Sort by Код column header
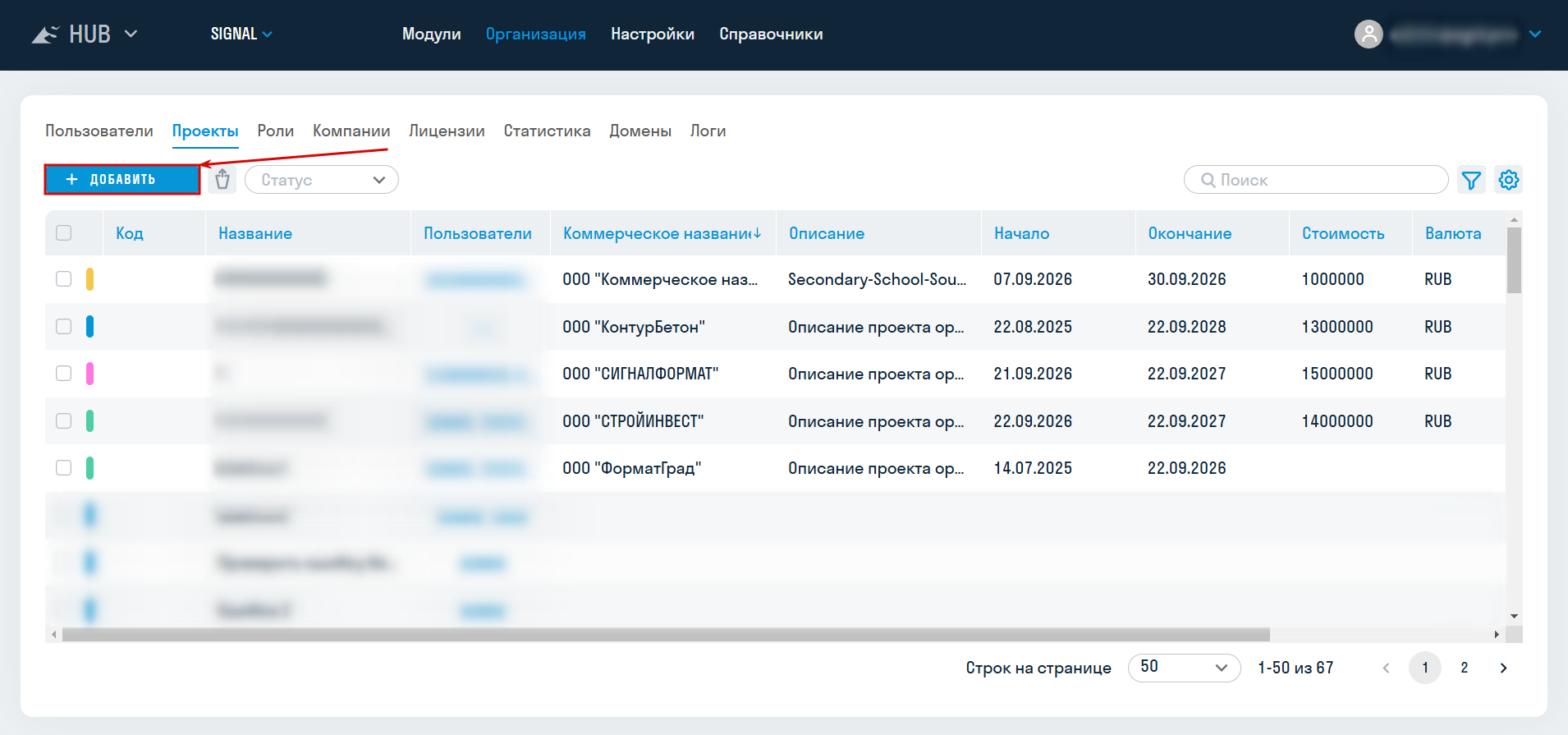 (x=130, y=233)
